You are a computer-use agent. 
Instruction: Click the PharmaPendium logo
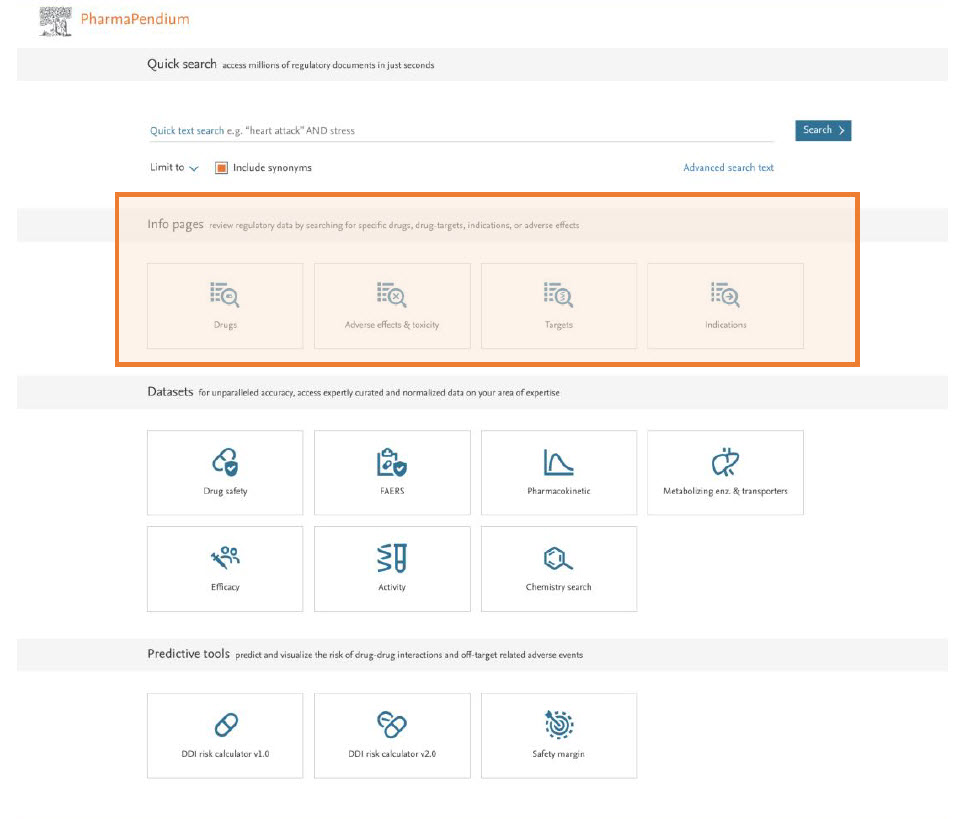pyautogui.click(x=113, y=20)
